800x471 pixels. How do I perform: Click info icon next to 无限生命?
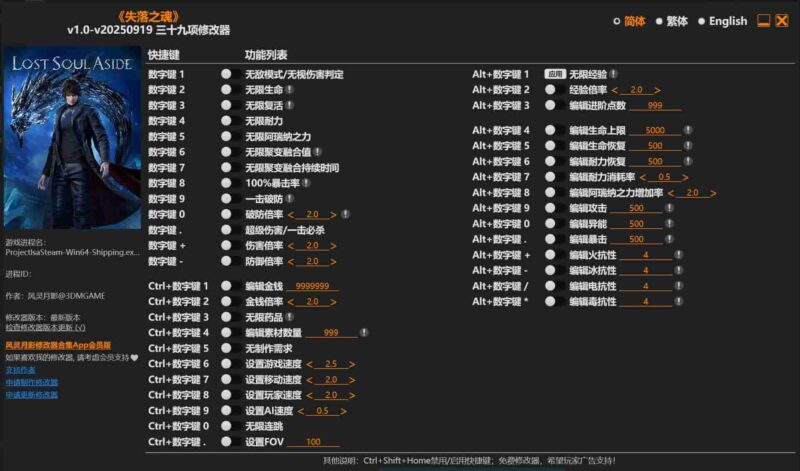coord(289,90)
